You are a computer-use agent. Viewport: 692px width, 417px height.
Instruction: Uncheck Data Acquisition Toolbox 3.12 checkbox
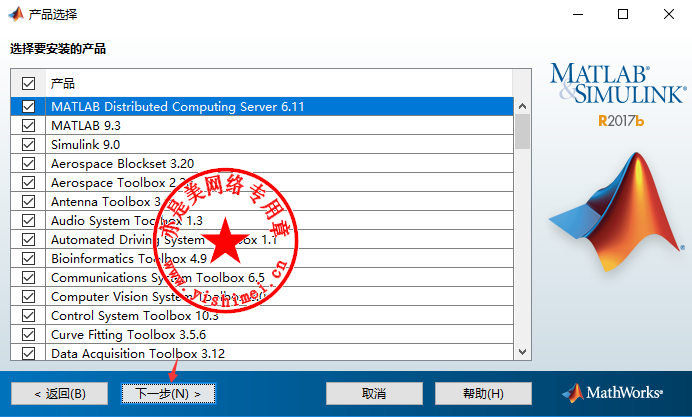pos(28,353)
